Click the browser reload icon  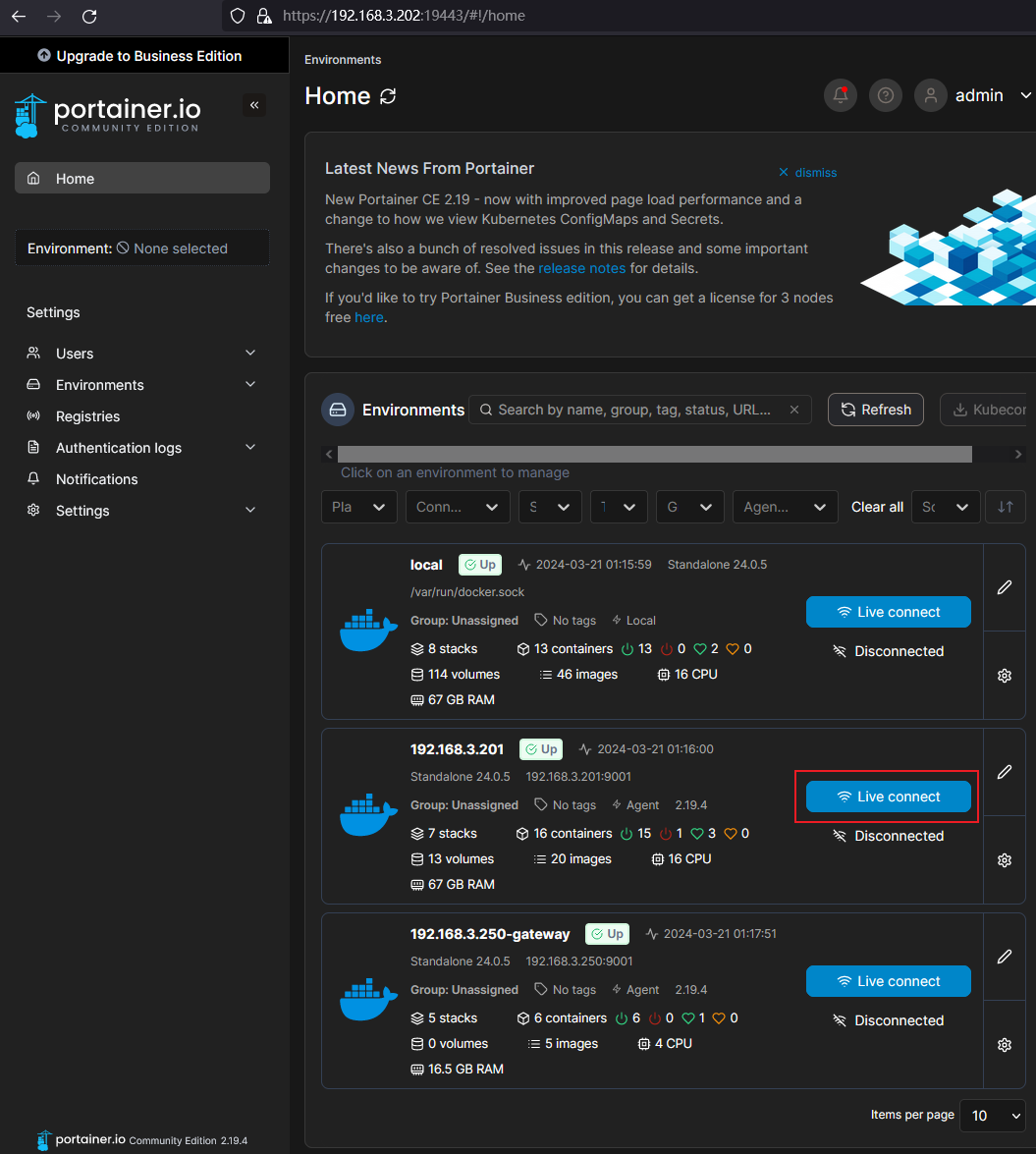point(89,16)
